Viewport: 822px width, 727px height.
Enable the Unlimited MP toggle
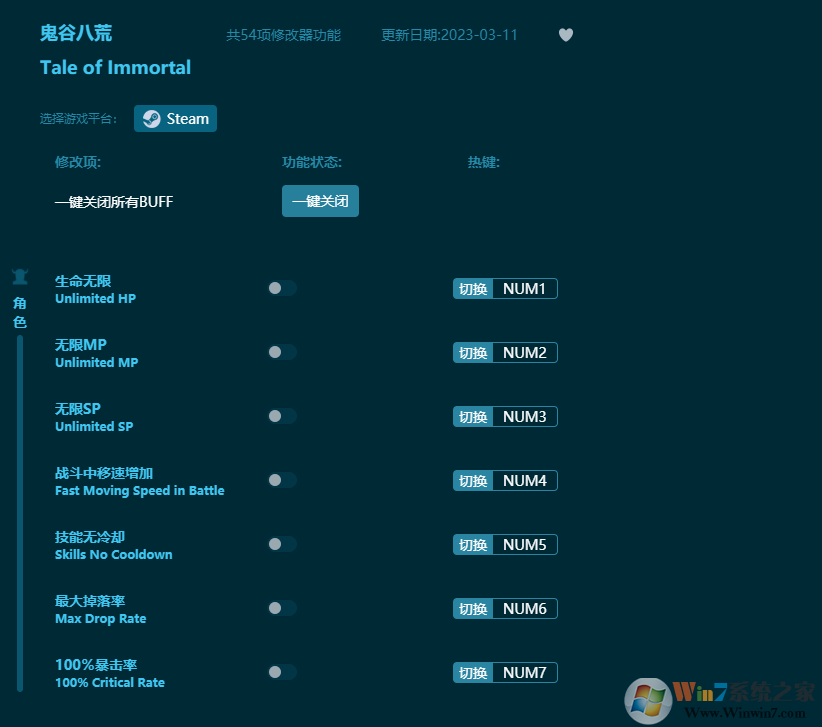click(x=281, y=352)
